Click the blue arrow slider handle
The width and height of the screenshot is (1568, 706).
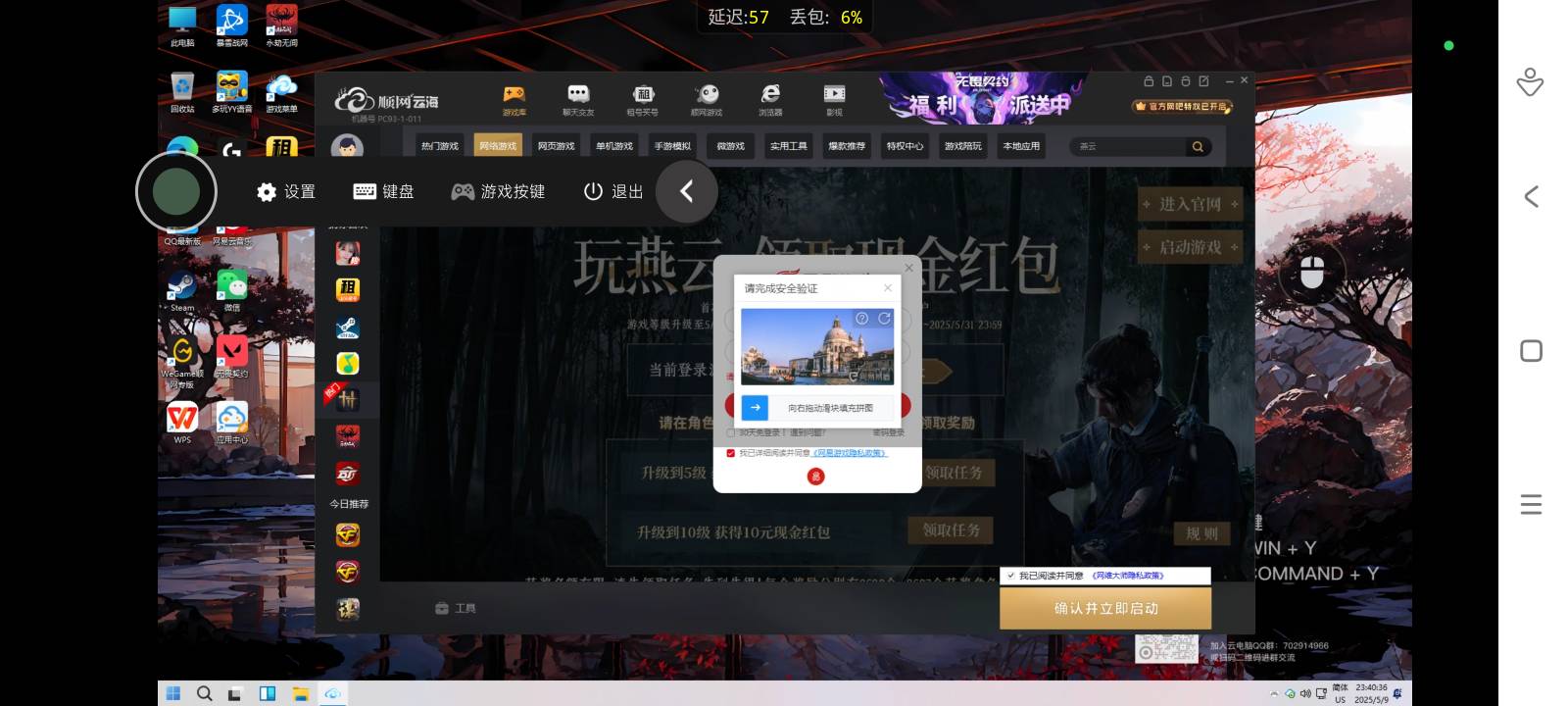click(x=755, y=407)
